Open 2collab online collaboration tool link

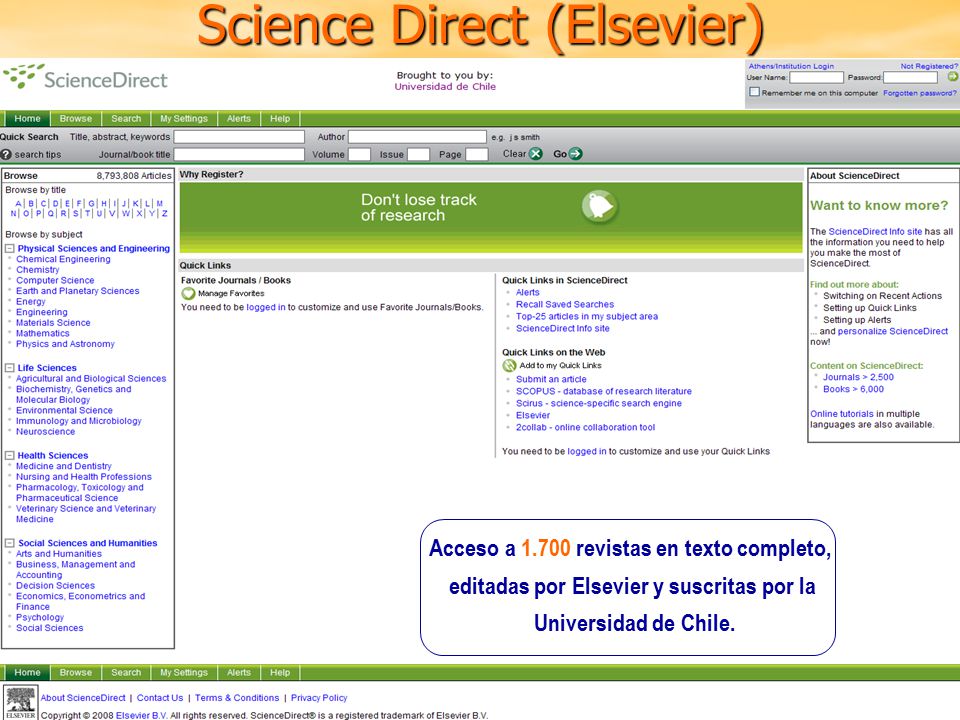(585, 427)
